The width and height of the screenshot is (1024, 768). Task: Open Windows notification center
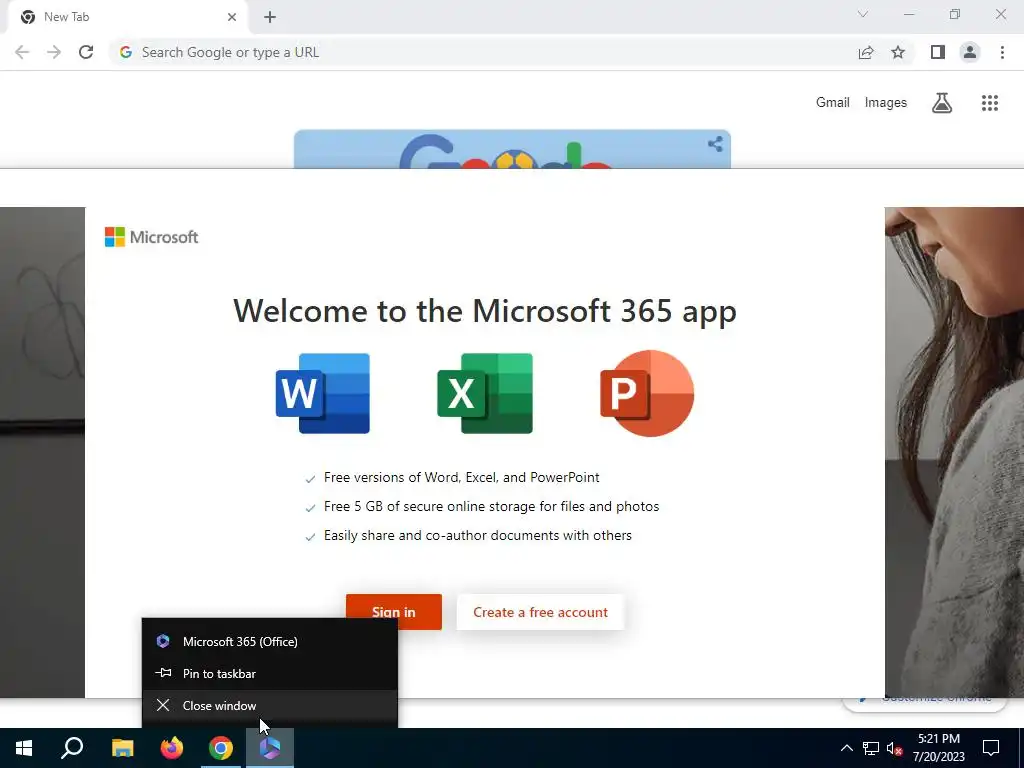pos(991,748)
